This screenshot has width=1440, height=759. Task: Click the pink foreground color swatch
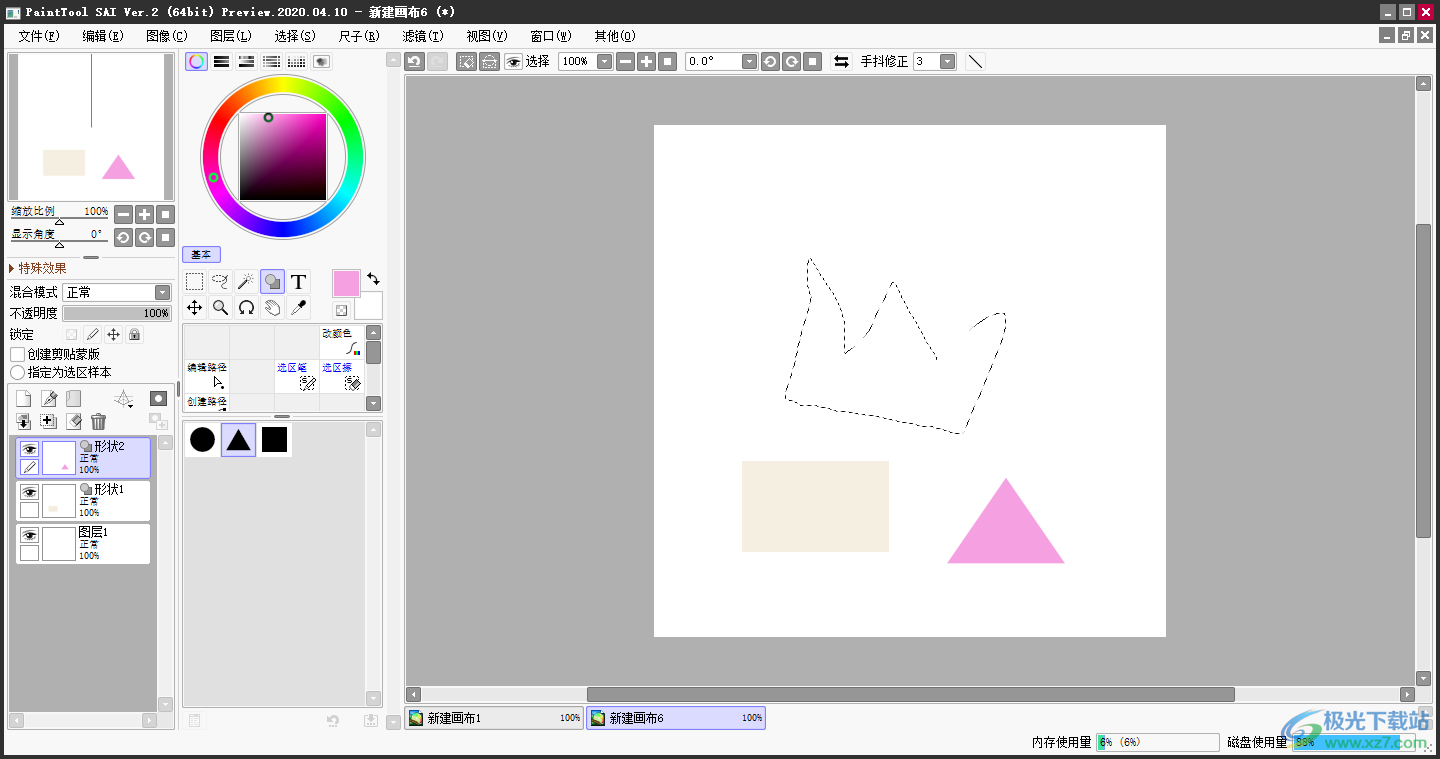tap(346, 283)
